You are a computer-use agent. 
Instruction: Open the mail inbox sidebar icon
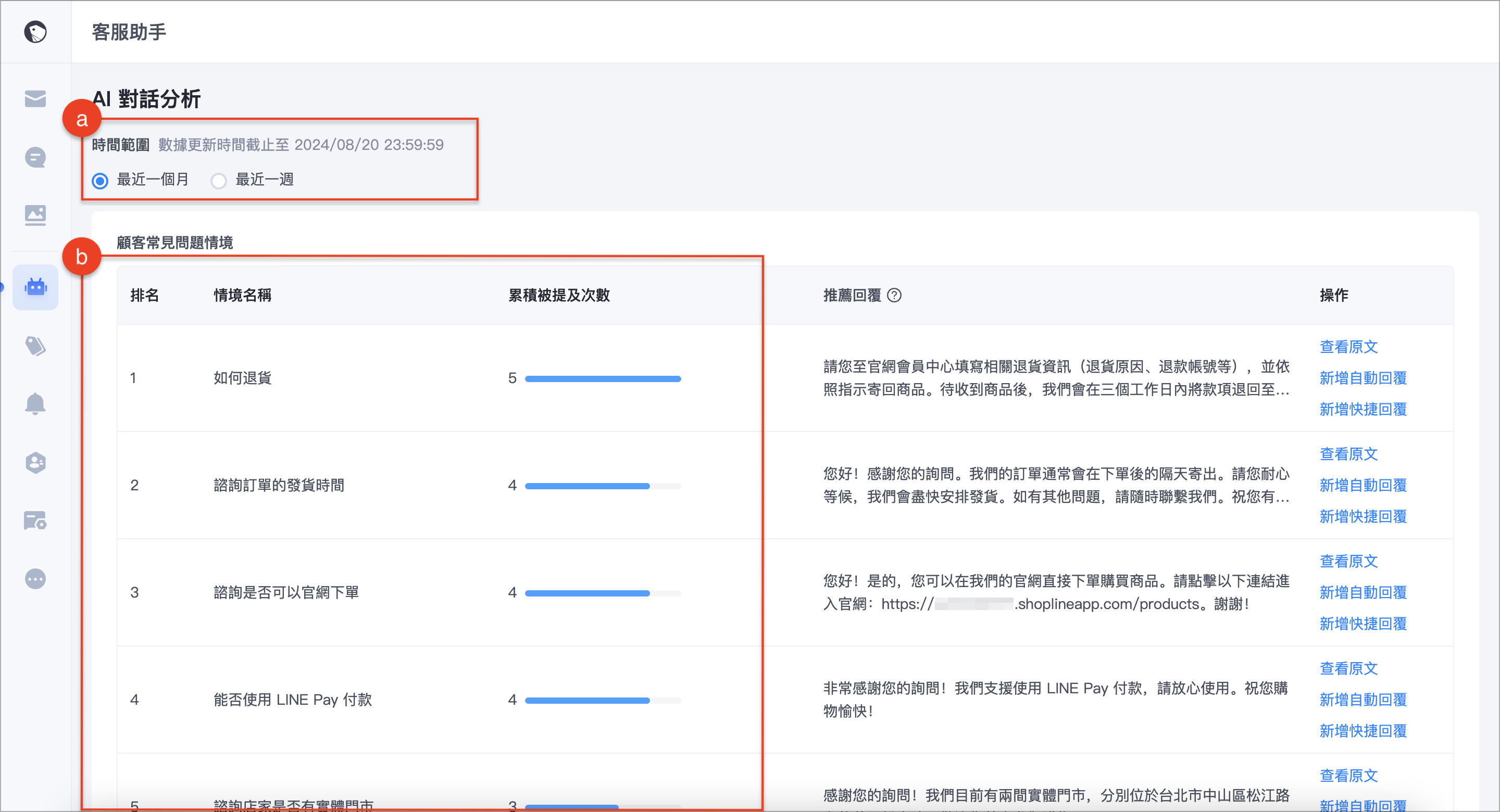tap(35, 99)
